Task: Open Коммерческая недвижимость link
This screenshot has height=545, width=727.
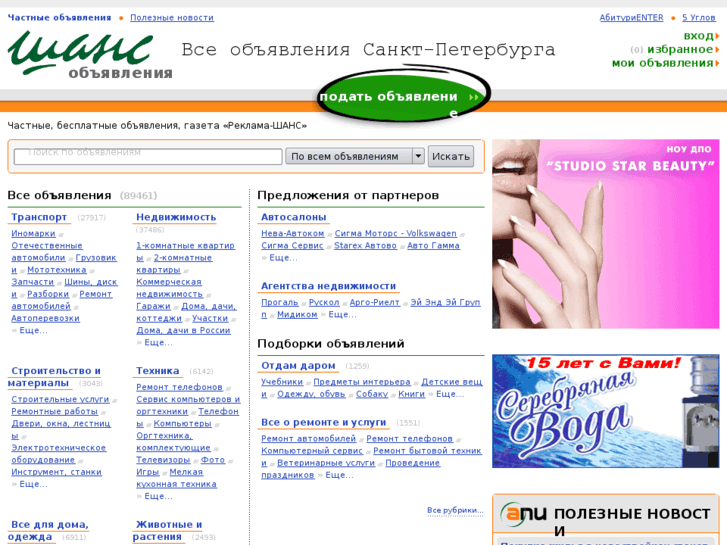Action: [170, 288]
